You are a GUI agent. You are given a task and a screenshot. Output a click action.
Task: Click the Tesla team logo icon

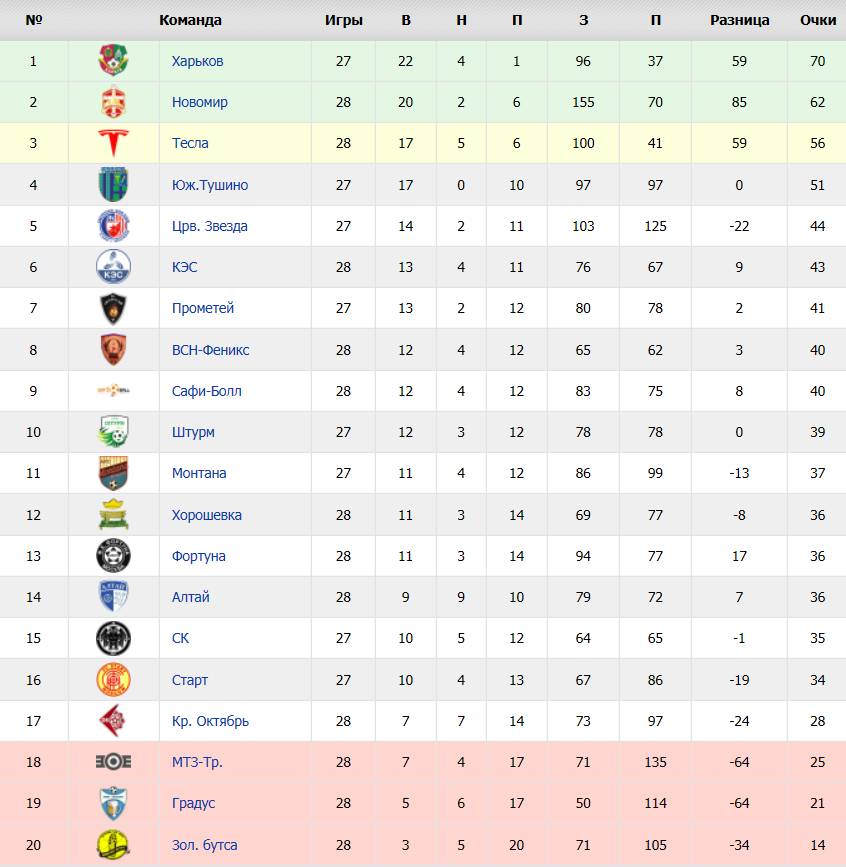pyautogui.click(x=113, y=143)
